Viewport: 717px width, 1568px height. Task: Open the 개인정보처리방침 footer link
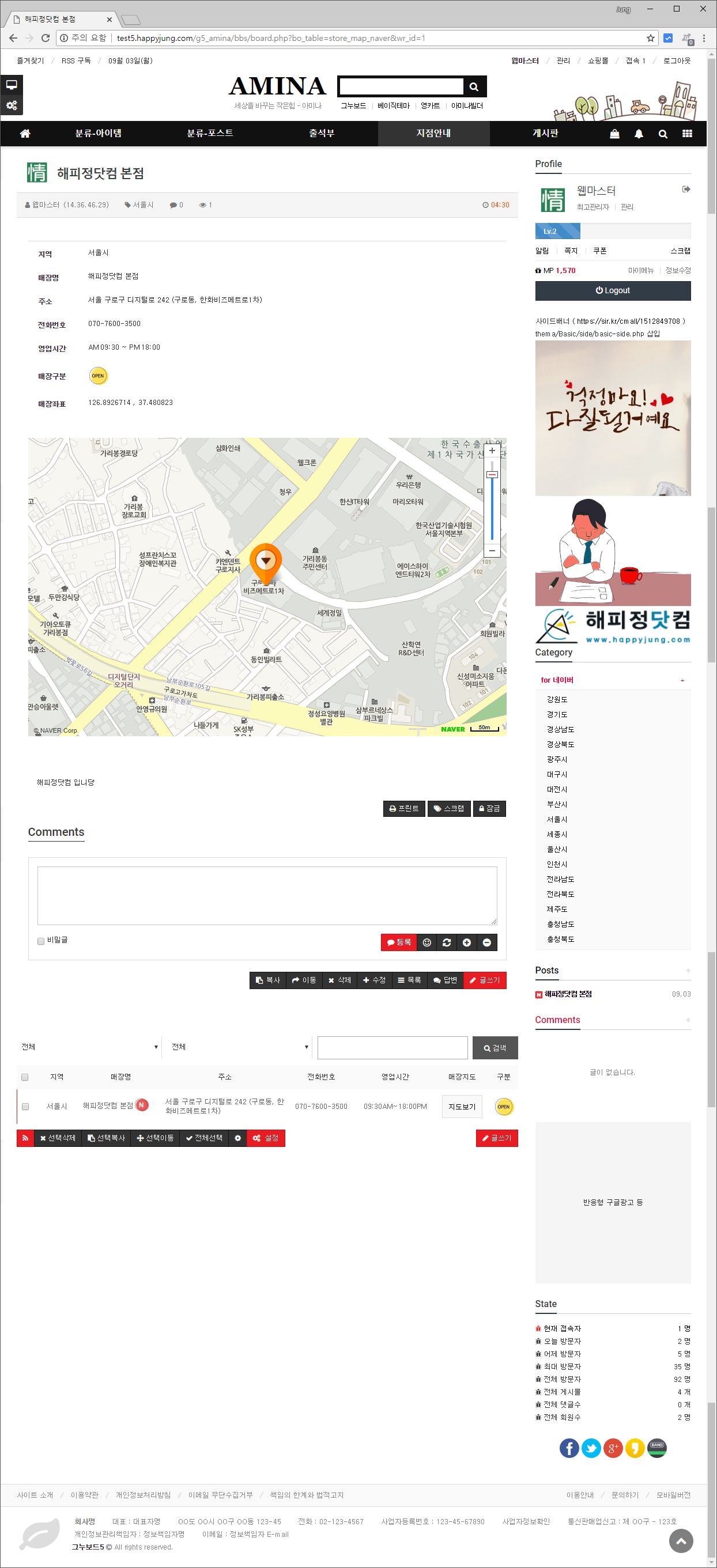tap(143, 1495)
